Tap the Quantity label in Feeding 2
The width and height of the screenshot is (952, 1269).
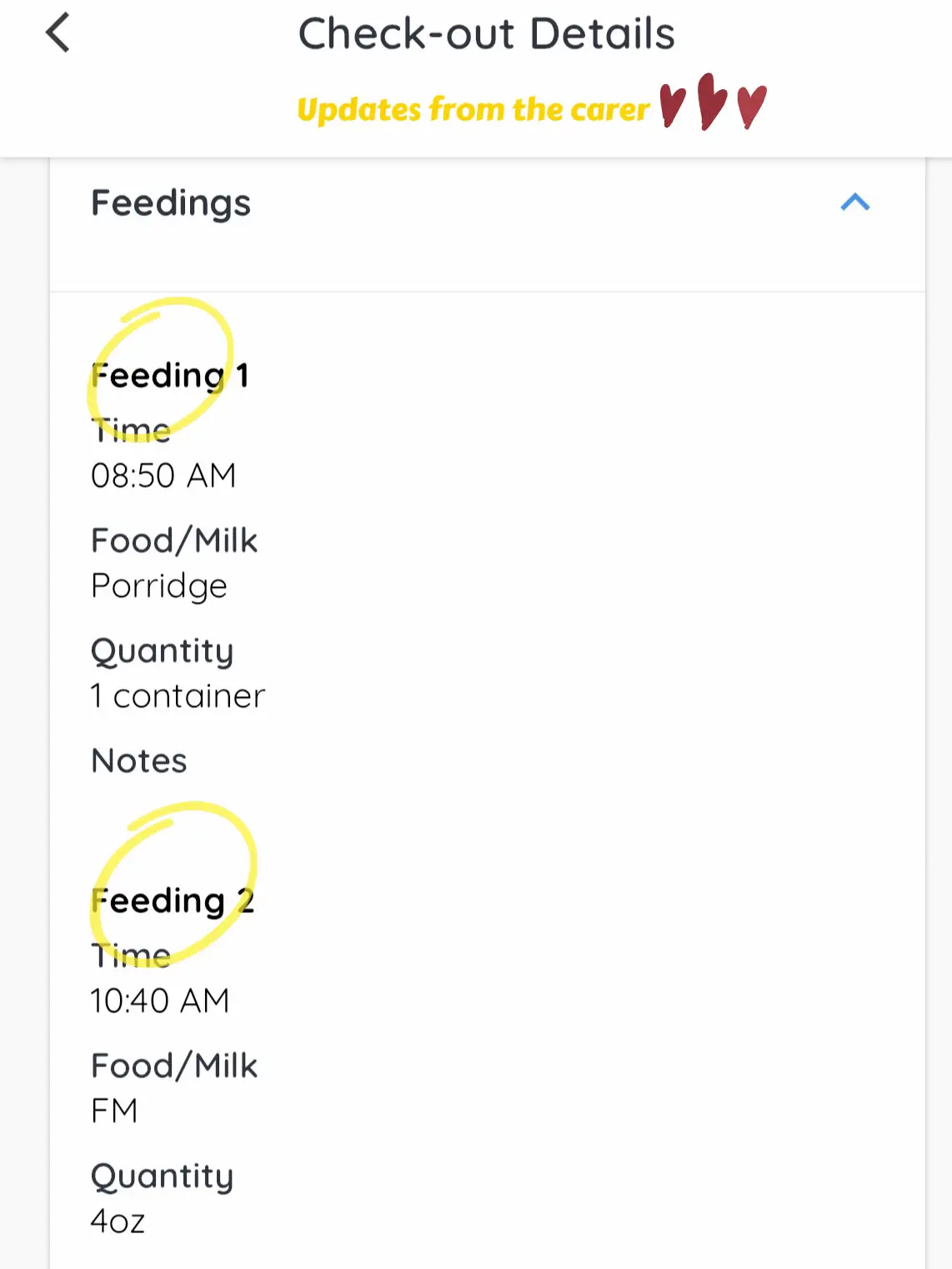coord(162,1177)
